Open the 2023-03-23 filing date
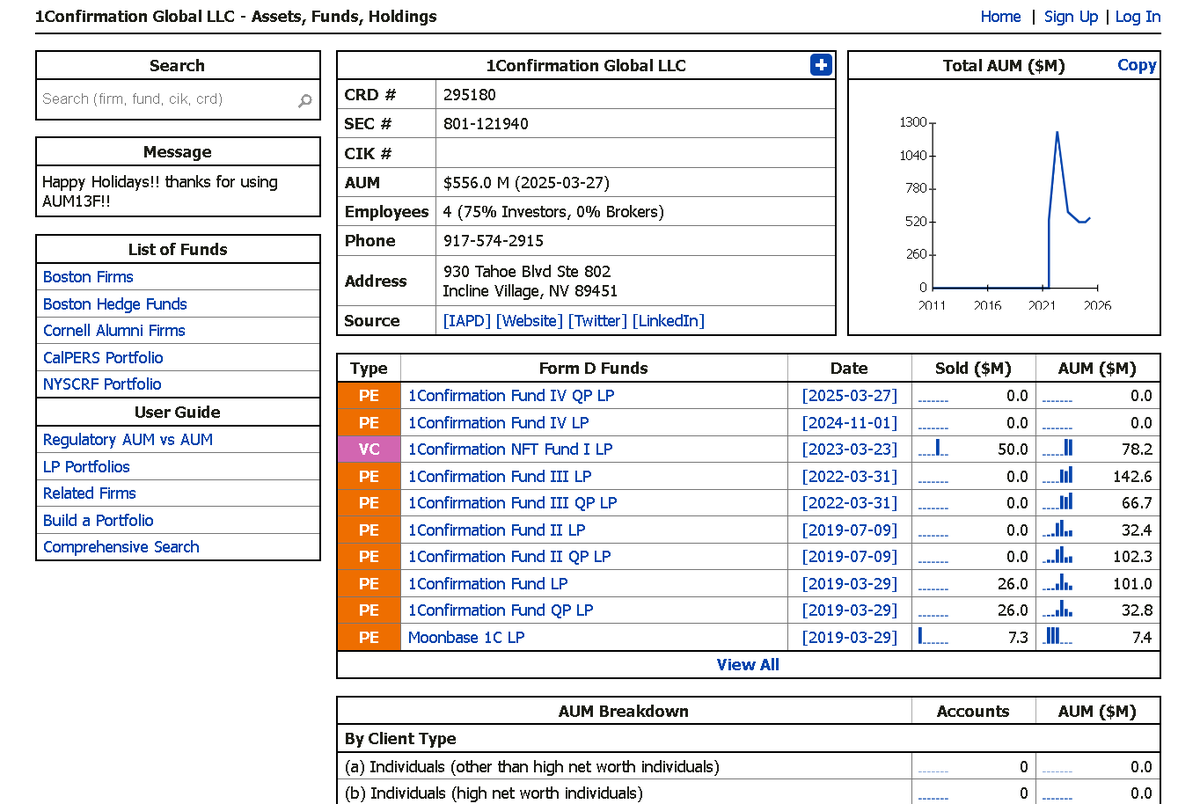Viewport: 1200px width, 804px height. click(x=850, y=450)
